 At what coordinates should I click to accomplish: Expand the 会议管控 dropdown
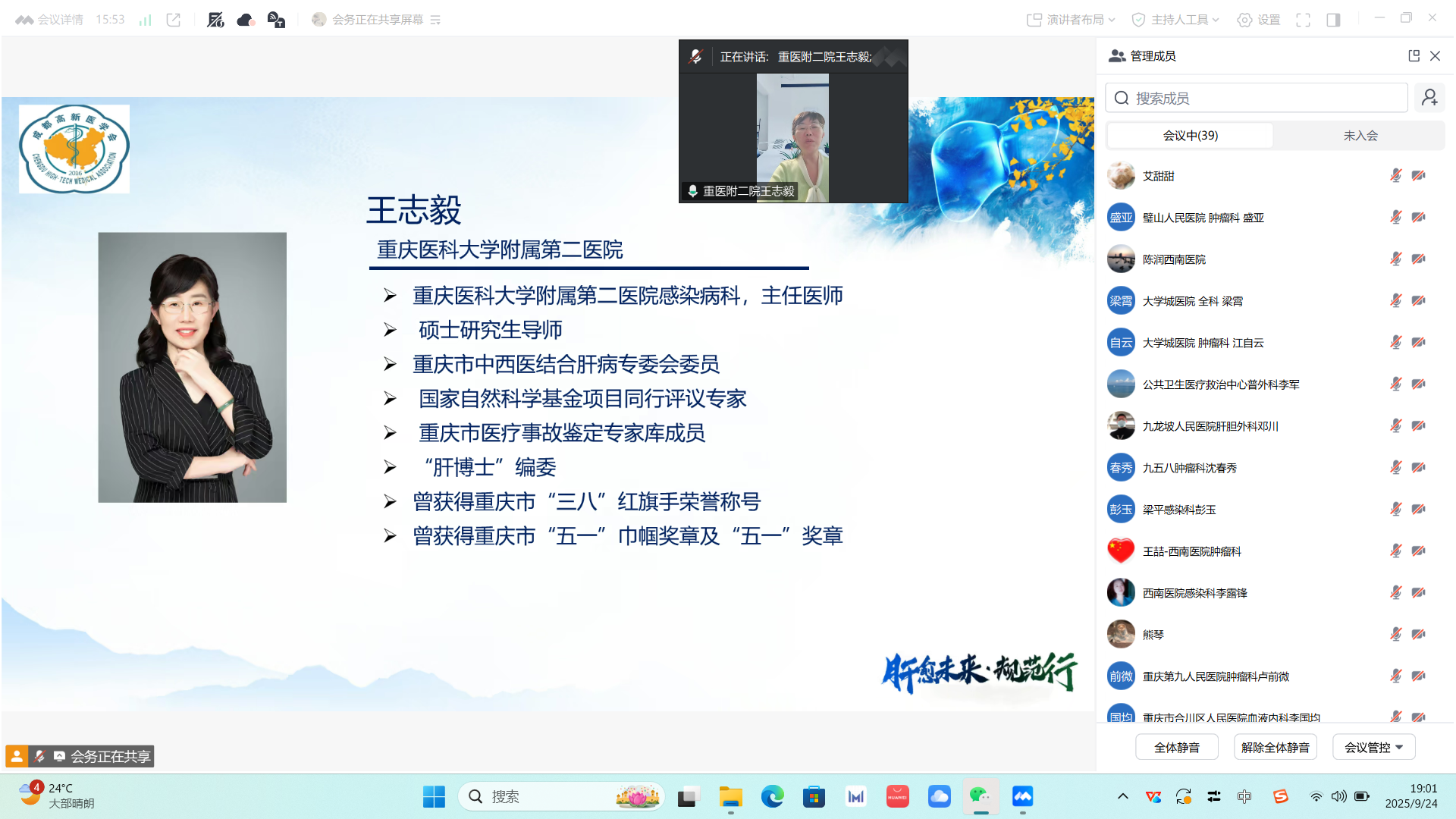[x=1373, y=747]
